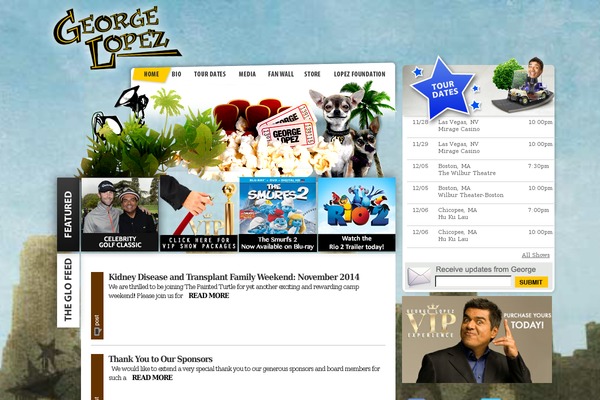Visit the Store menu link
The height and width of the screenshot is (400, 600).
312,74
